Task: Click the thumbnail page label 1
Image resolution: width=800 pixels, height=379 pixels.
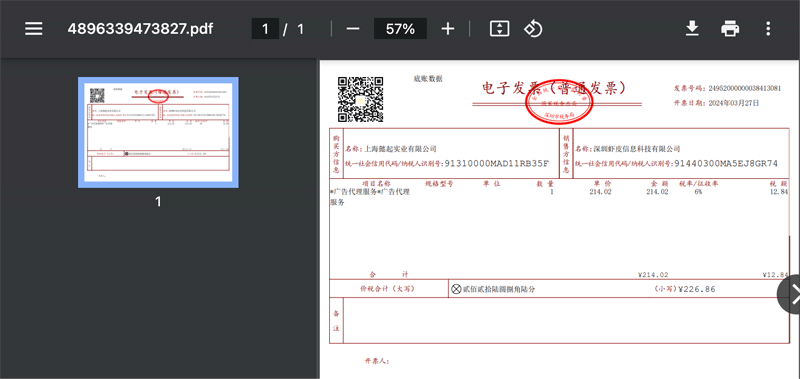Action: (x=158, y=202)
